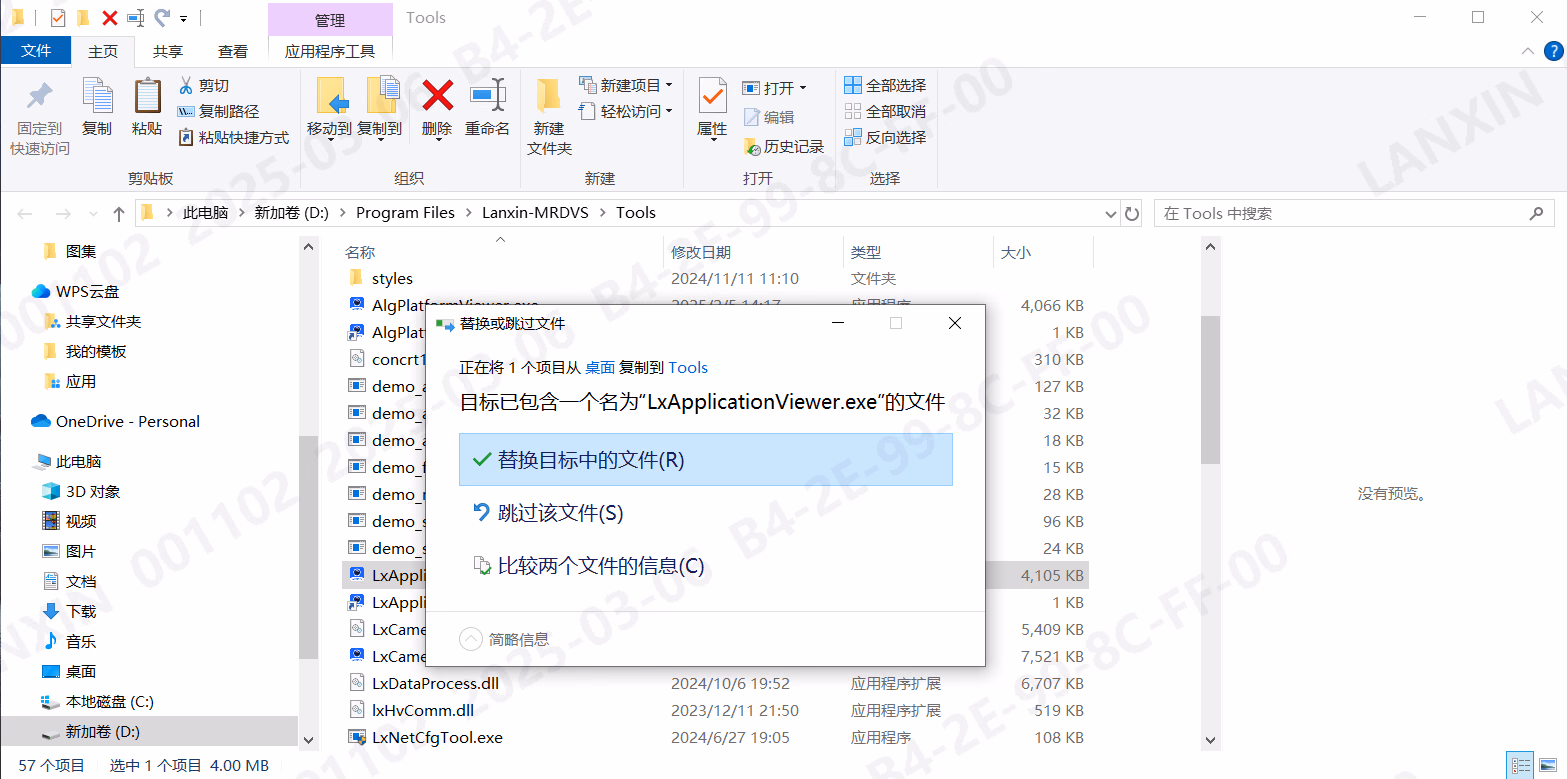Select 共享文件夹 in sidebar
1567x779 pixels.
pos(103,322)
